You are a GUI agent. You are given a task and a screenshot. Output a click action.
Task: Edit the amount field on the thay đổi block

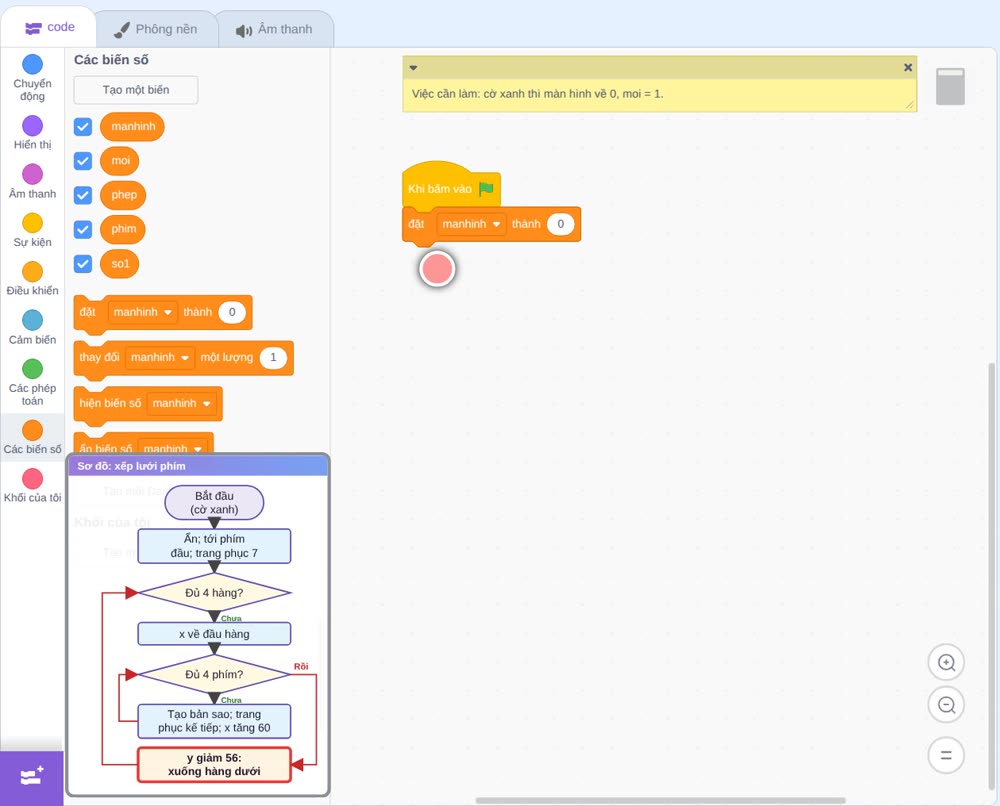pyautogui.click(x=273, y=358)
